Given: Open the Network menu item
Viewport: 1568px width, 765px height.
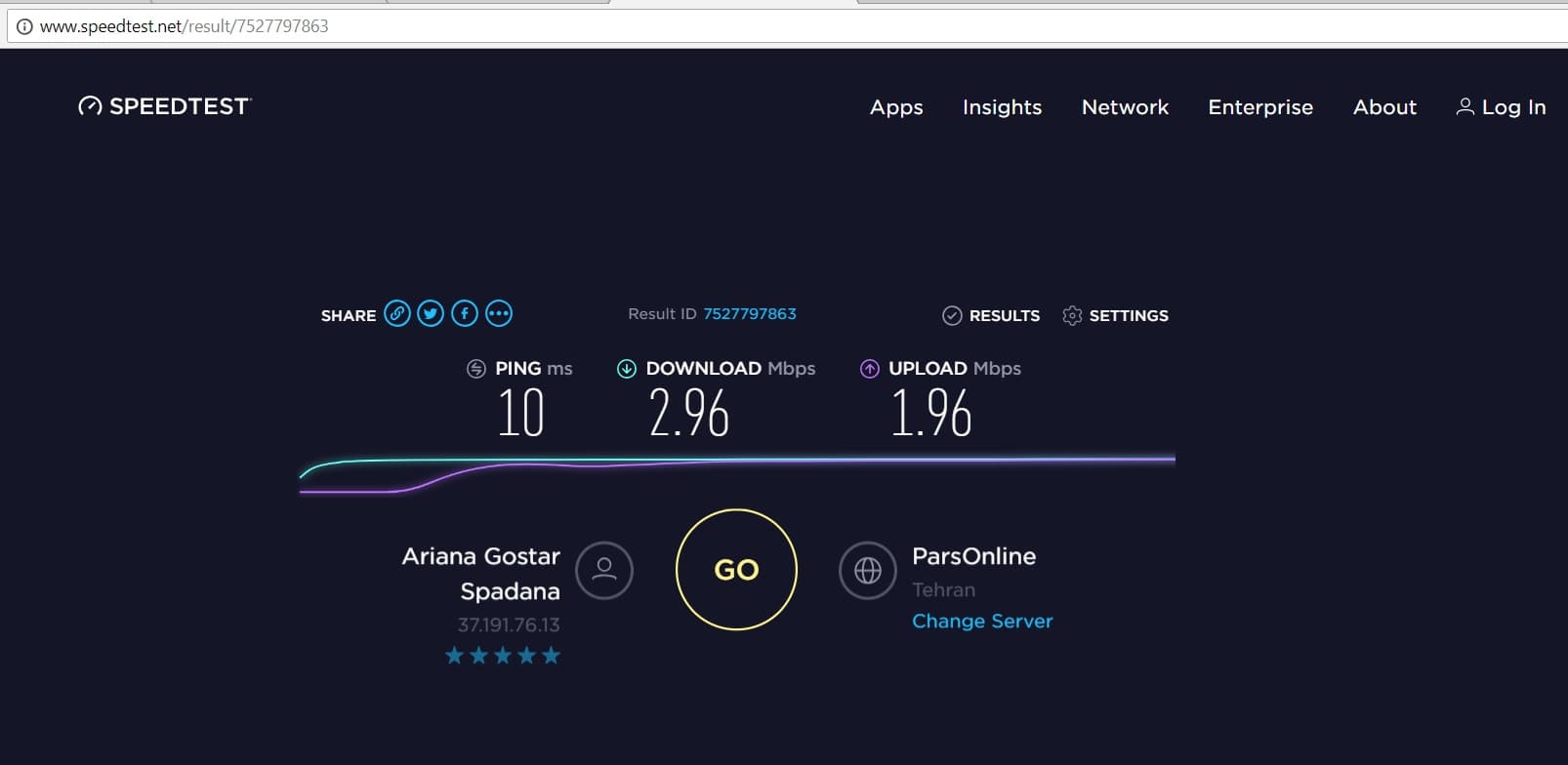Looking at the screenshot, I should click(1125, 107).
